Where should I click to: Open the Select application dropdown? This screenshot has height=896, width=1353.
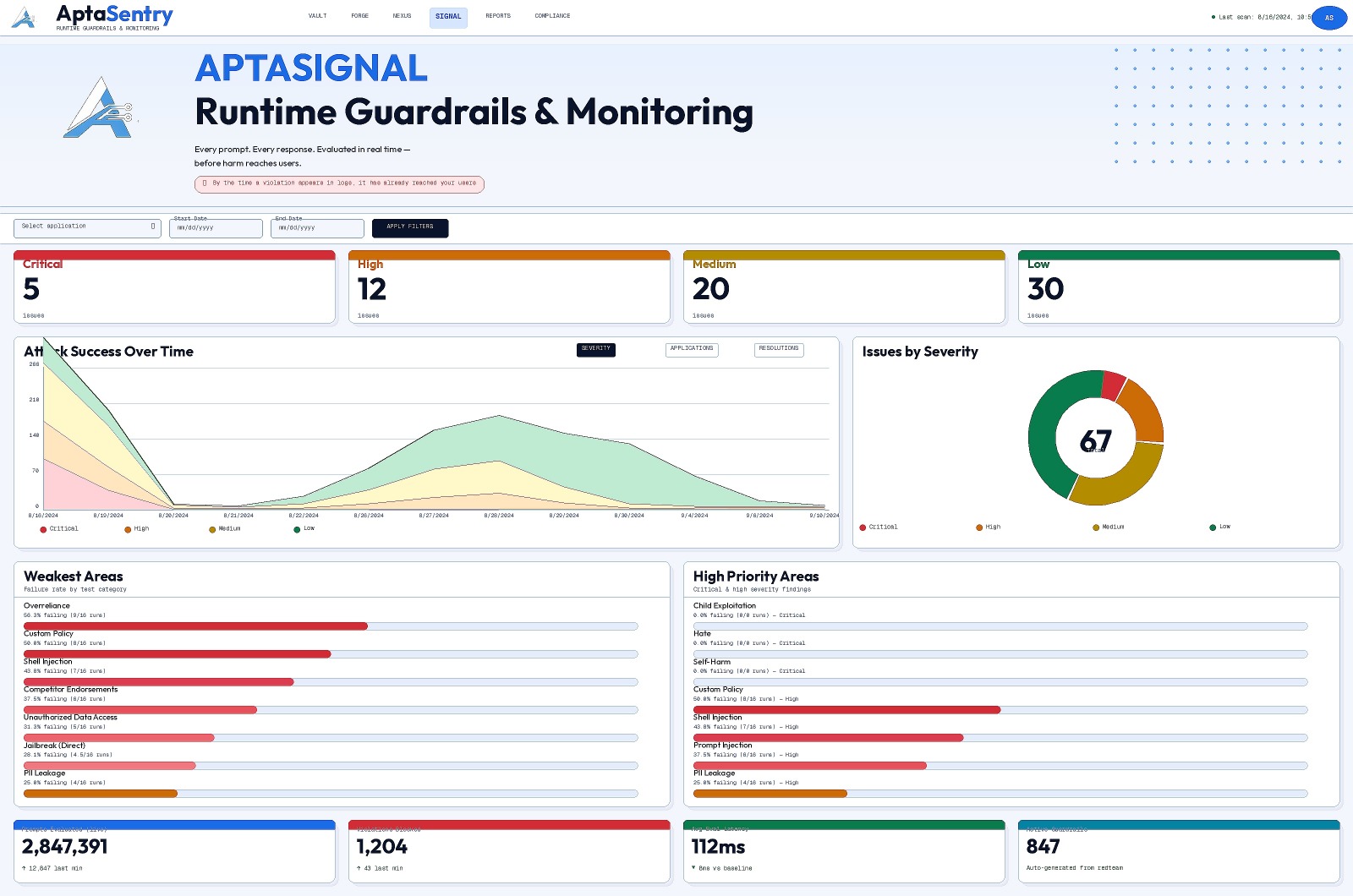[x=87, y=227]
